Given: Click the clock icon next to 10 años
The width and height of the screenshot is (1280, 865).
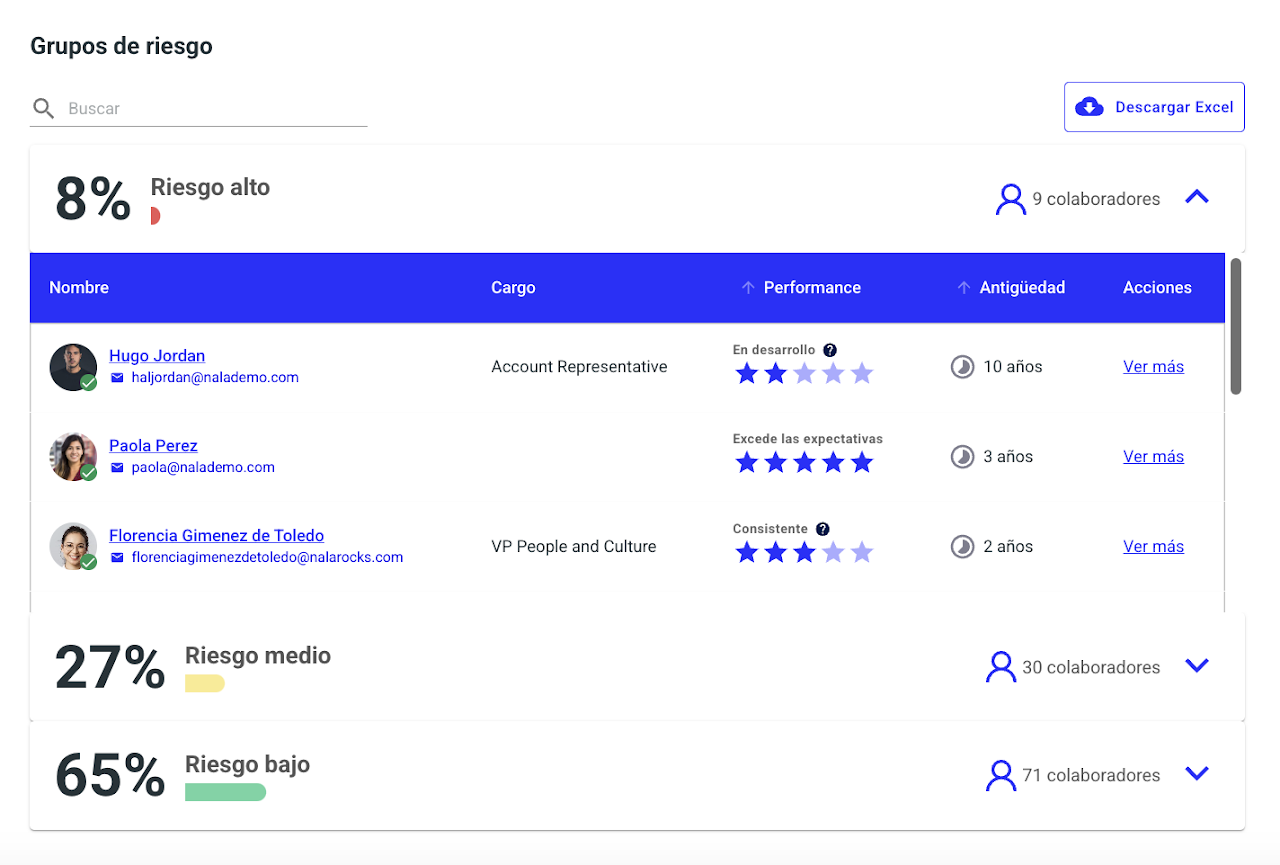Looking at the screenshot, I should point(962,367).
